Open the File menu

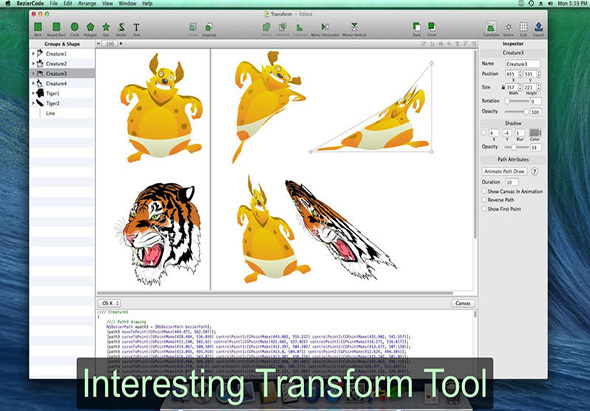[54, 3]
